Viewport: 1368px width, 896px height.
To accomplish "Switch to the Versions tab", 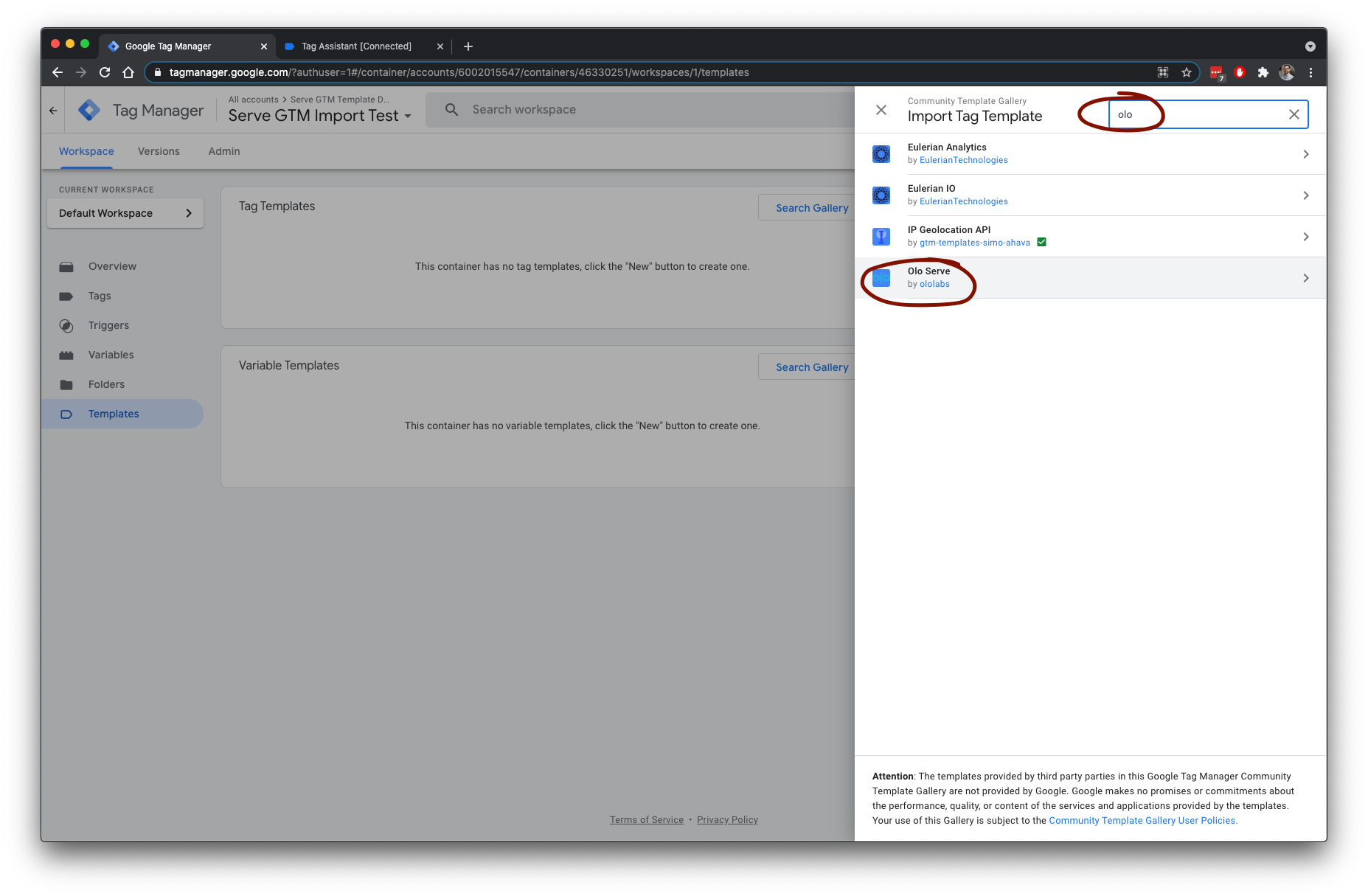I will click(x=159, y=151).
